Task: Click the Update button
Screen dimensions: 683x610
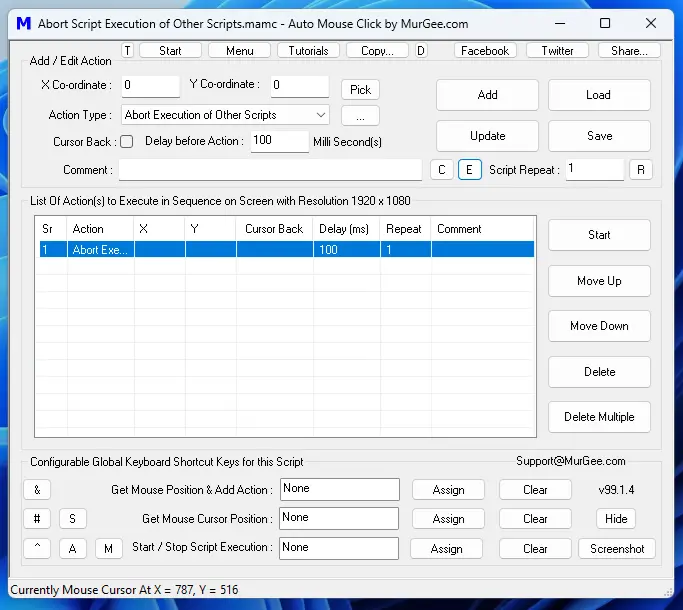Action: click(x=487, y=136)
